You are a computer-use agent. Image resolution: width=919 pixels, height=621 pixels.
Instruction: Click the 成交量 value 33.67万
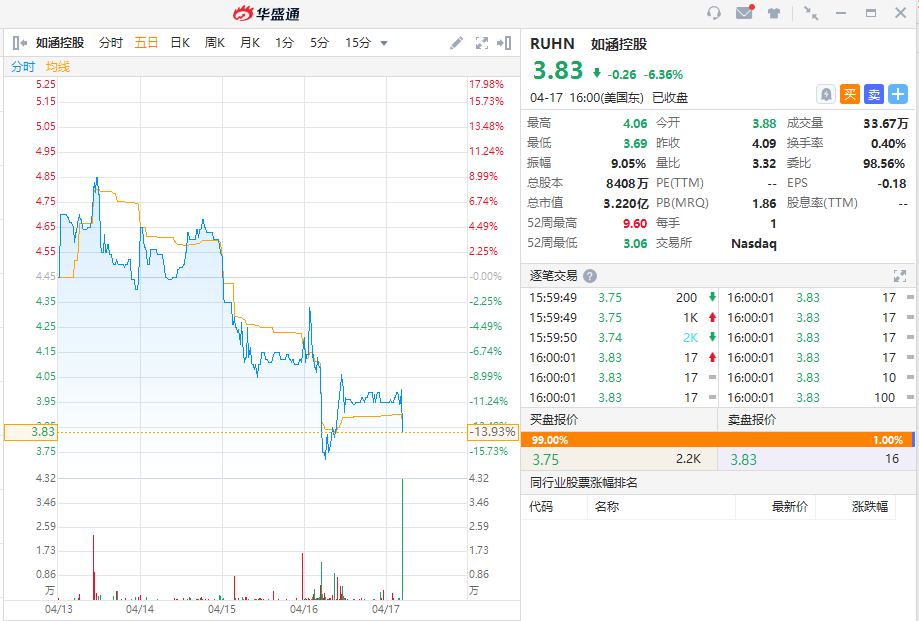click(886, 124)
